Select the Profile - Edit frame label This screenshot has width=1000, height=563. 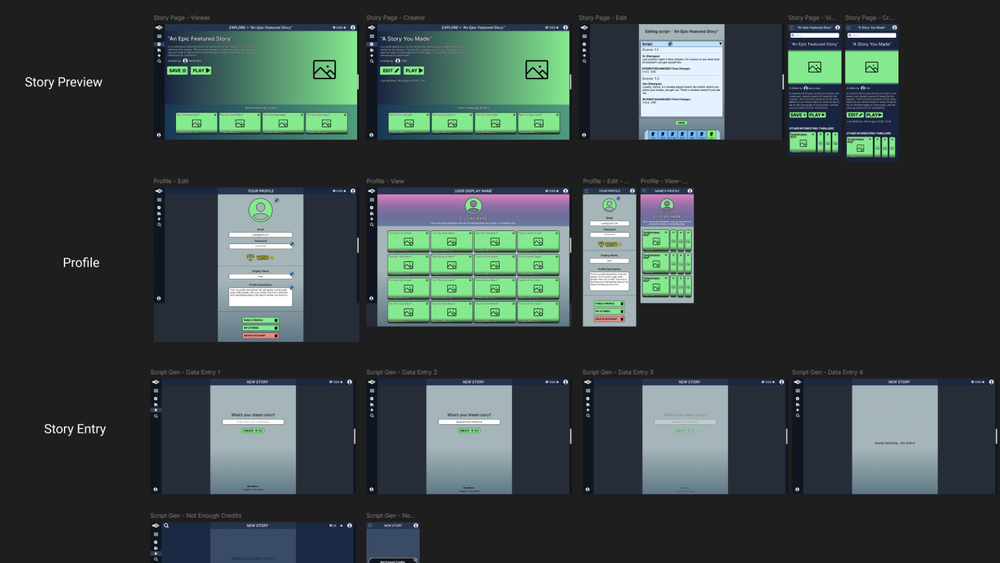(171, 181)
